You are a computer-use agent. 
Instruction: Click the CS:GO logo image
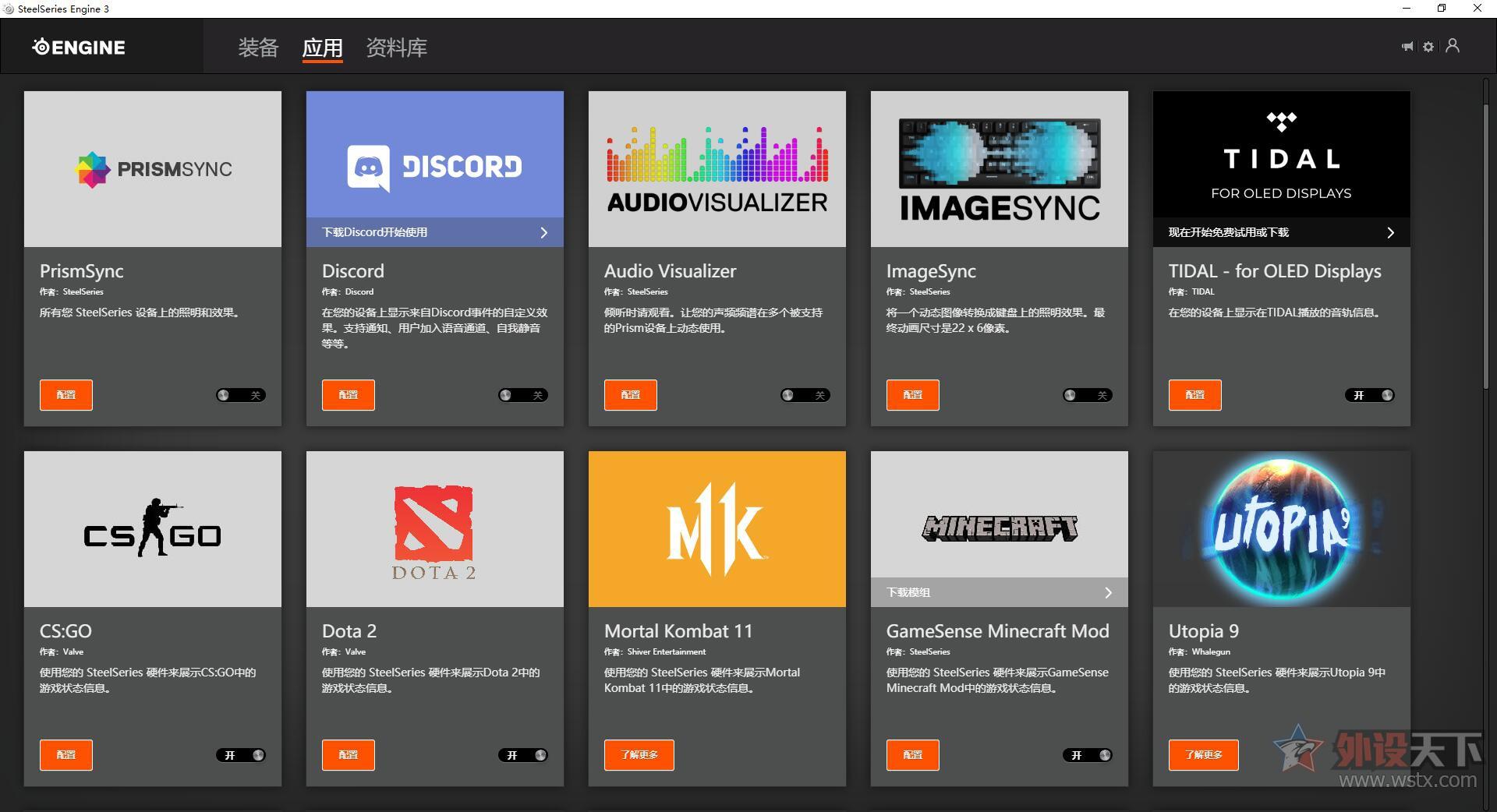tap(153, 529)
